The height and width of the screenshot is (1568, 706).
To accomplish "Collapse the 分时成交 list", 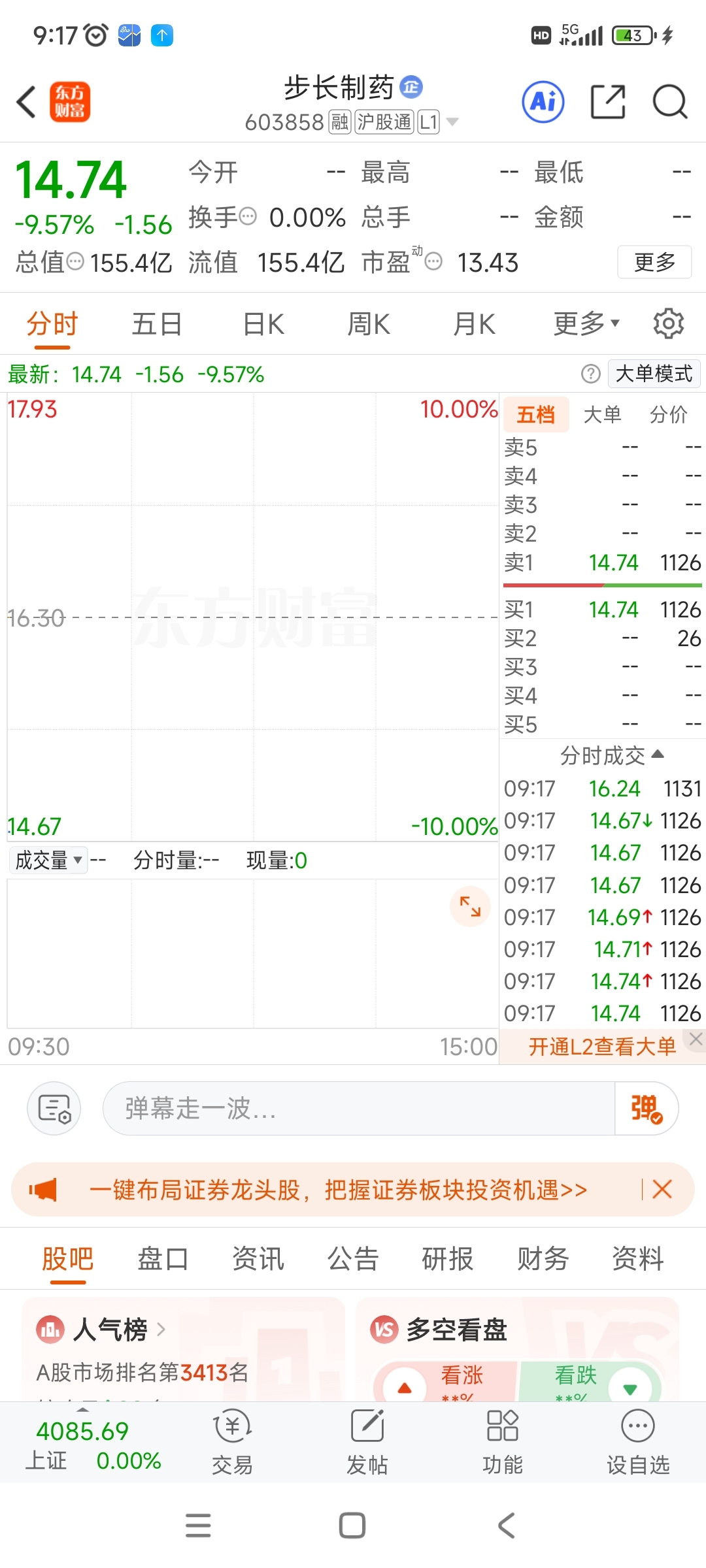I will click(612, 755).
